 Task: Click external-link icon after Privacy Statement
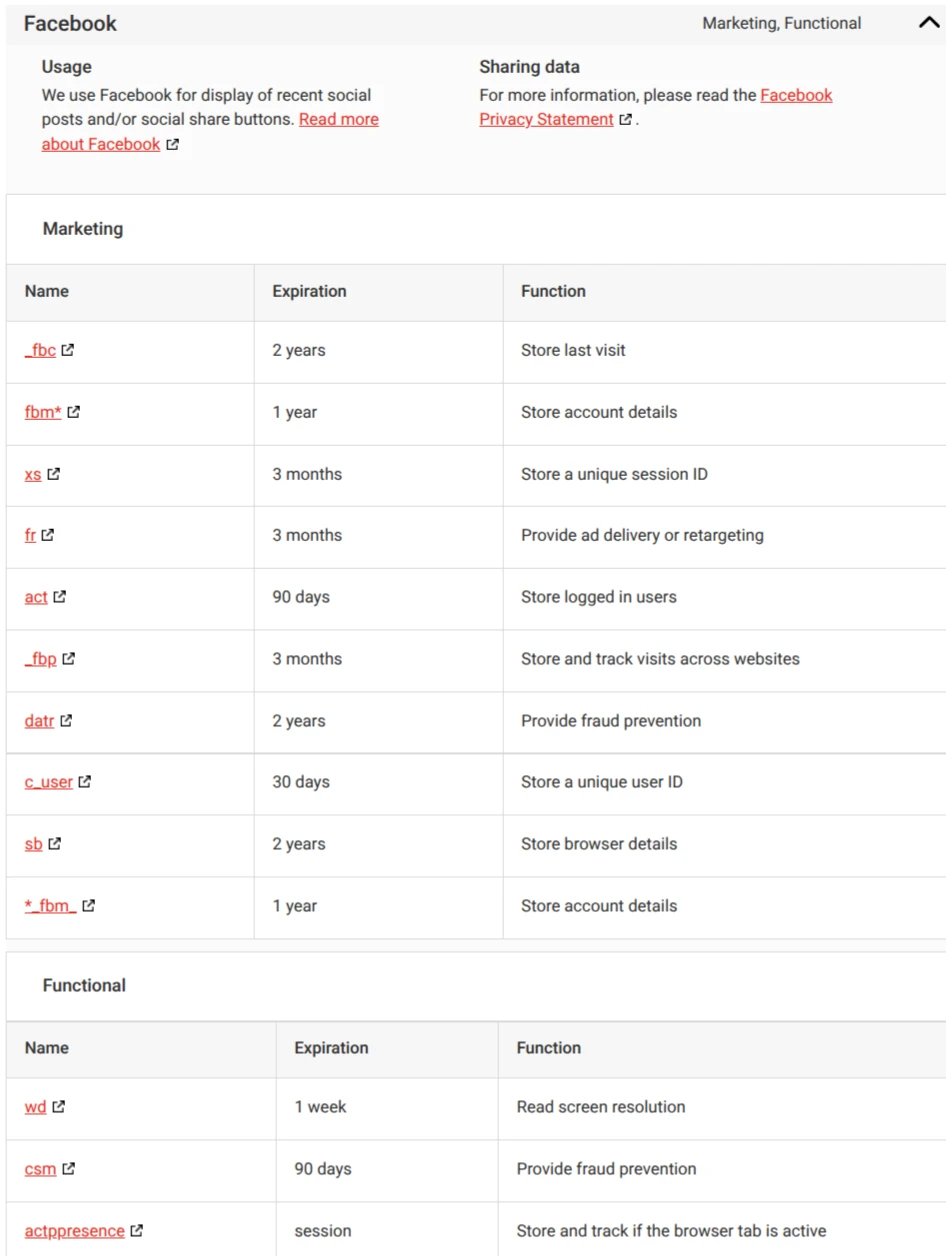[625, 119]
